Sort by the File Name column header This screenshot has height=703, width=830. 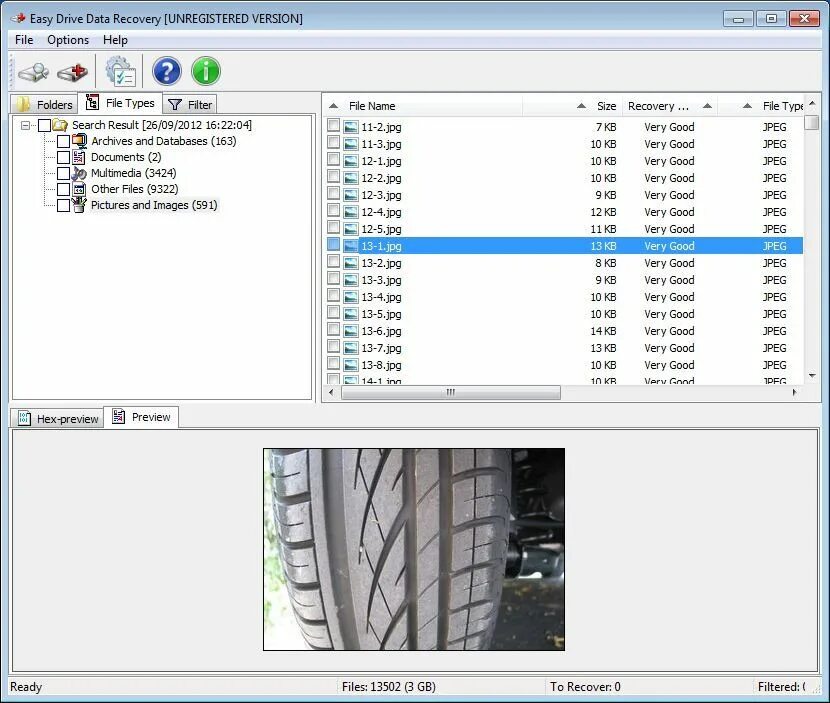372,106
